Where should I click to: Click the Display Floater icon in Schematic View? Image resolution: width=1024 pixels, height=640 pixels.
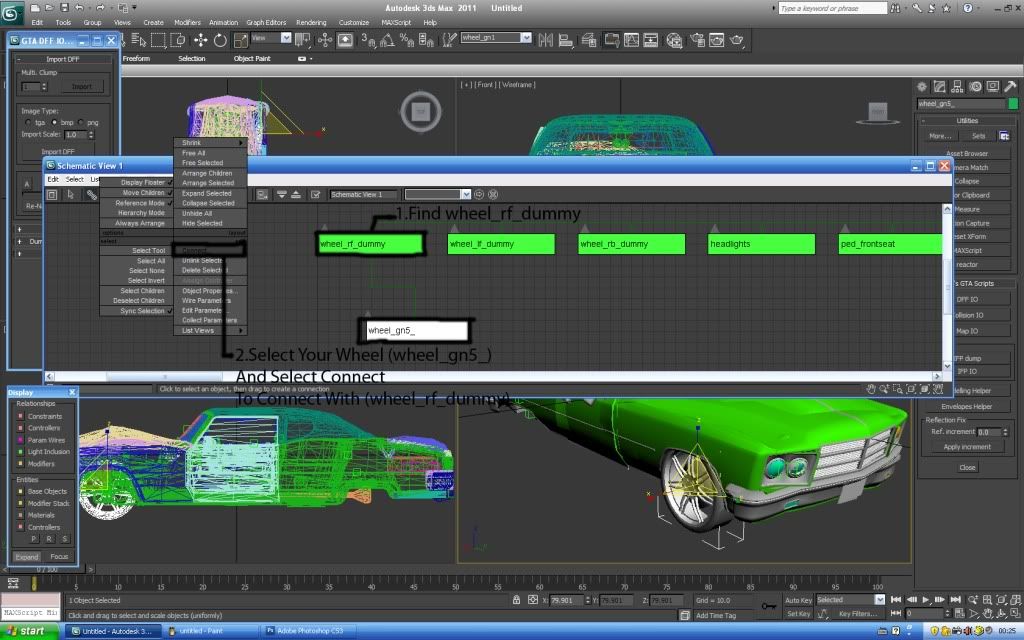tap(52, 195)
